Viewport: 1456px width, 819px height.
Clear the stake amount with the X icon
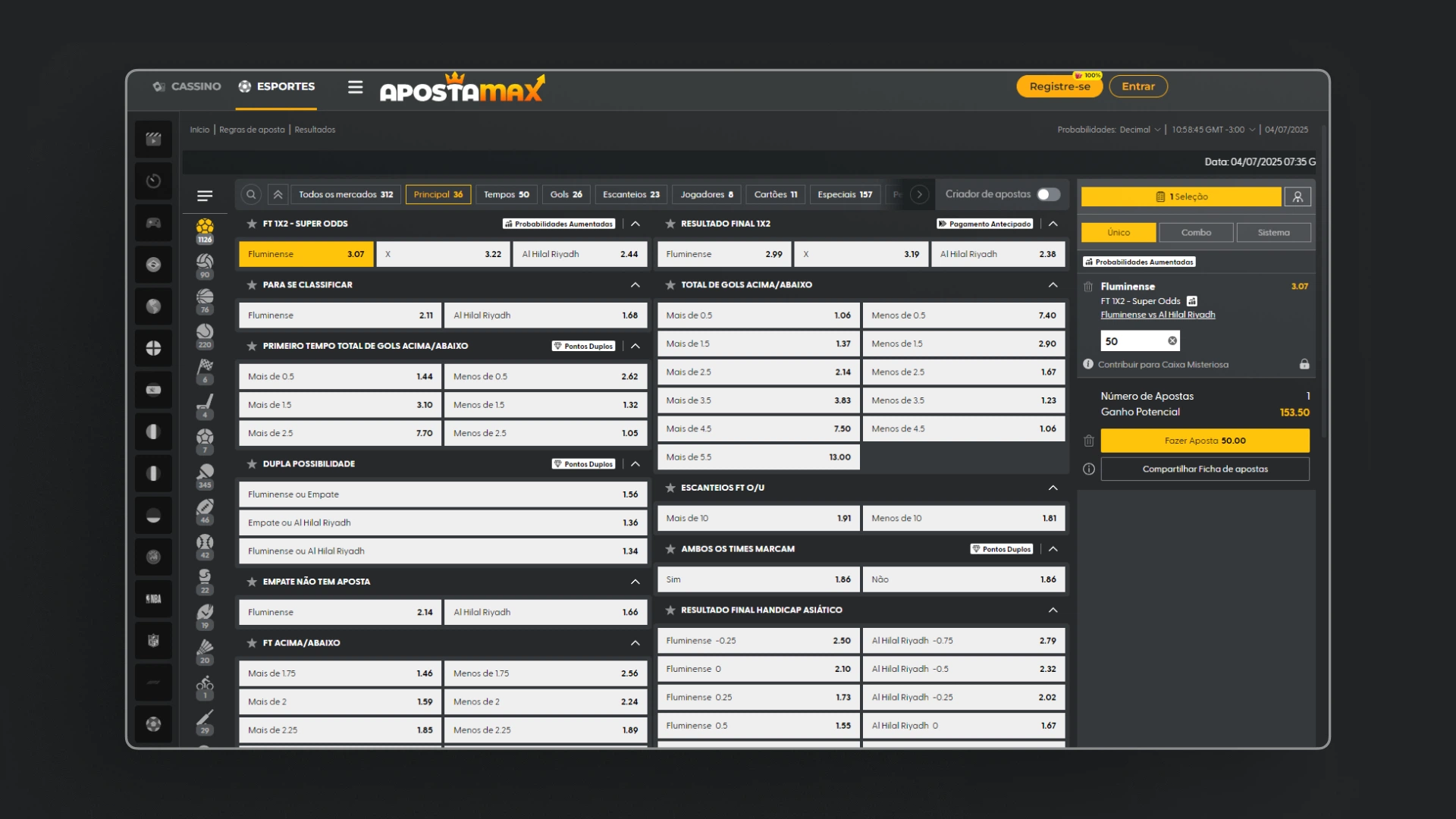[x=1172, y=341]
